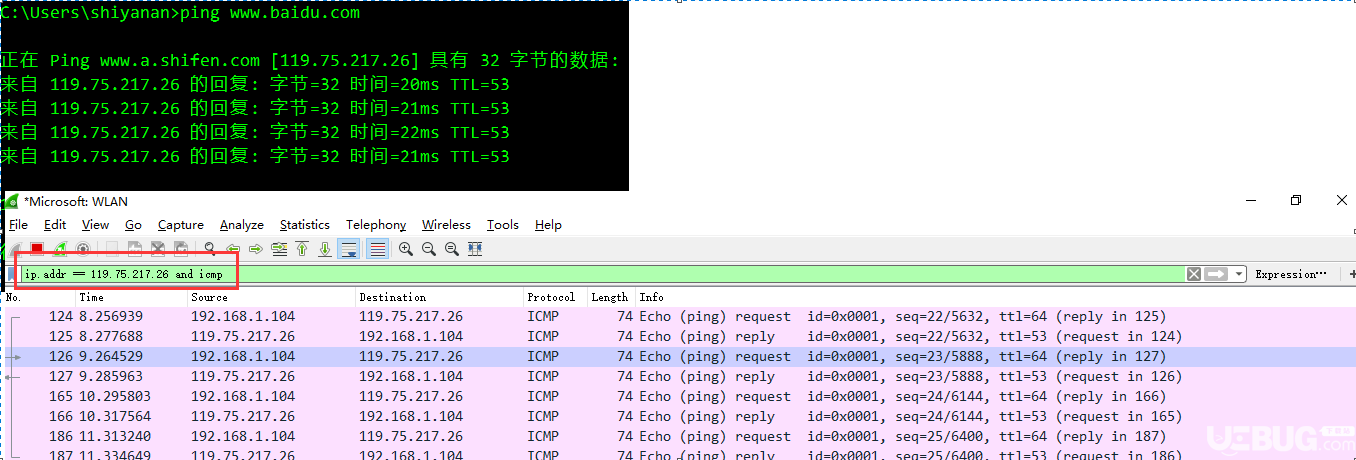Open capture options dialog icon

click(83, 249)
